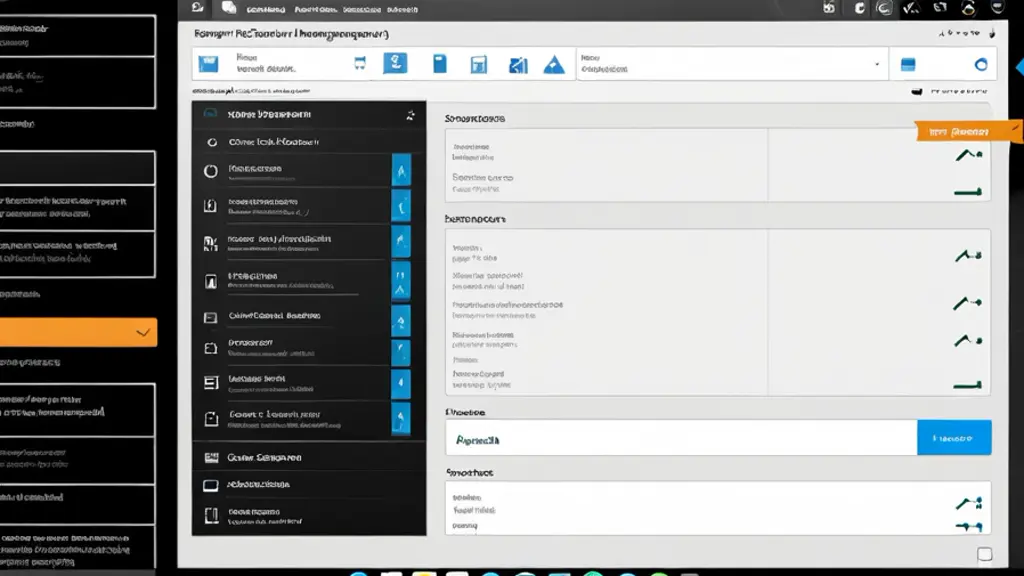Click the checkmark icon in top-right system tray

tap(910, 8)
